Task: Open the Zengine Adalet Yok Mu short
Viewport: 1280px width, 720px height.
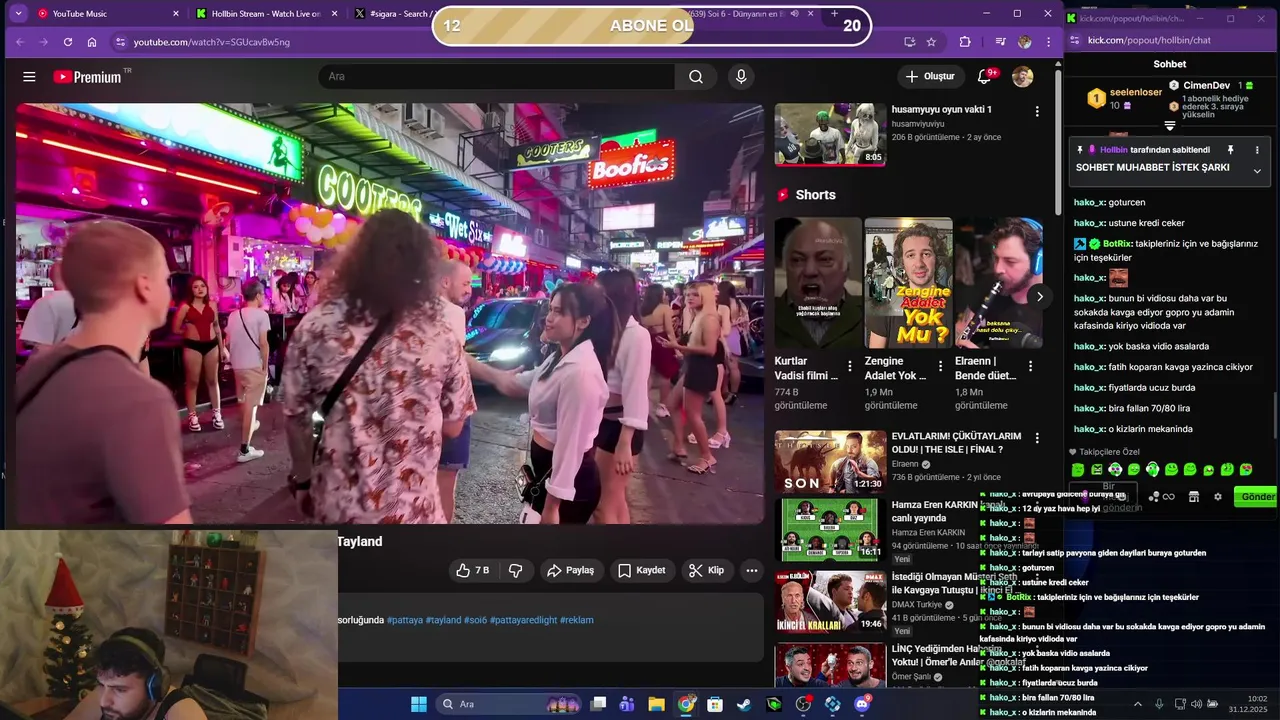Action: coord(908,283)
